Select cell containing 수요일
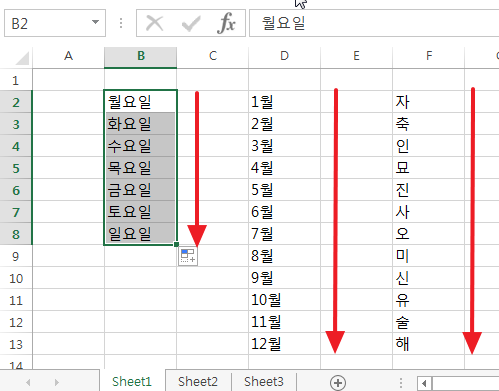Image resolution: width=499 pixels, height=391 pixels. point(141,146)
